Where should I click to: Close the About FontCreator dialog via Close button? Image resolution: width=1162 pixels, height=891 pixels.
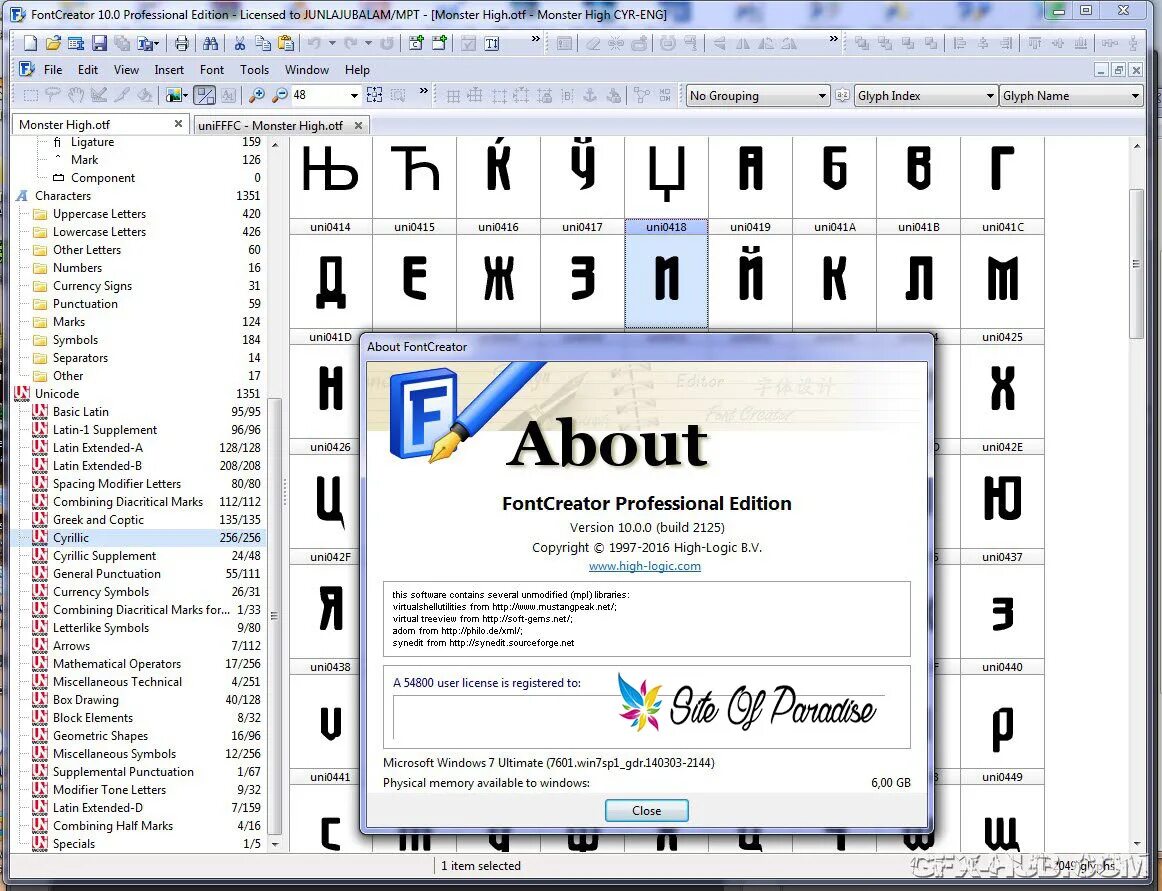646,810
